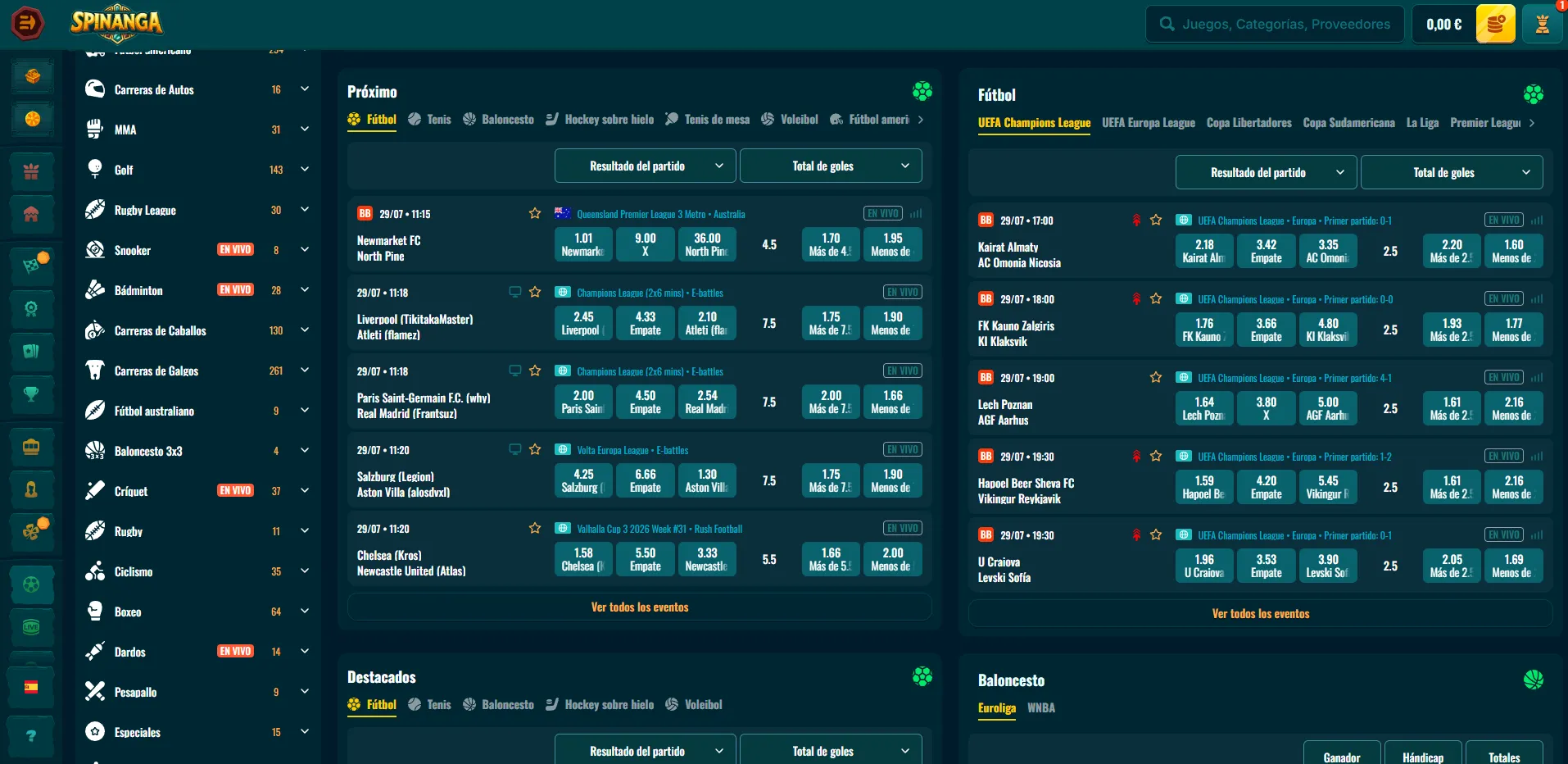Viewport: 1568px width, 764px height.
Task: Open the UEFA Europa League tab
Action: point(1149,123)
